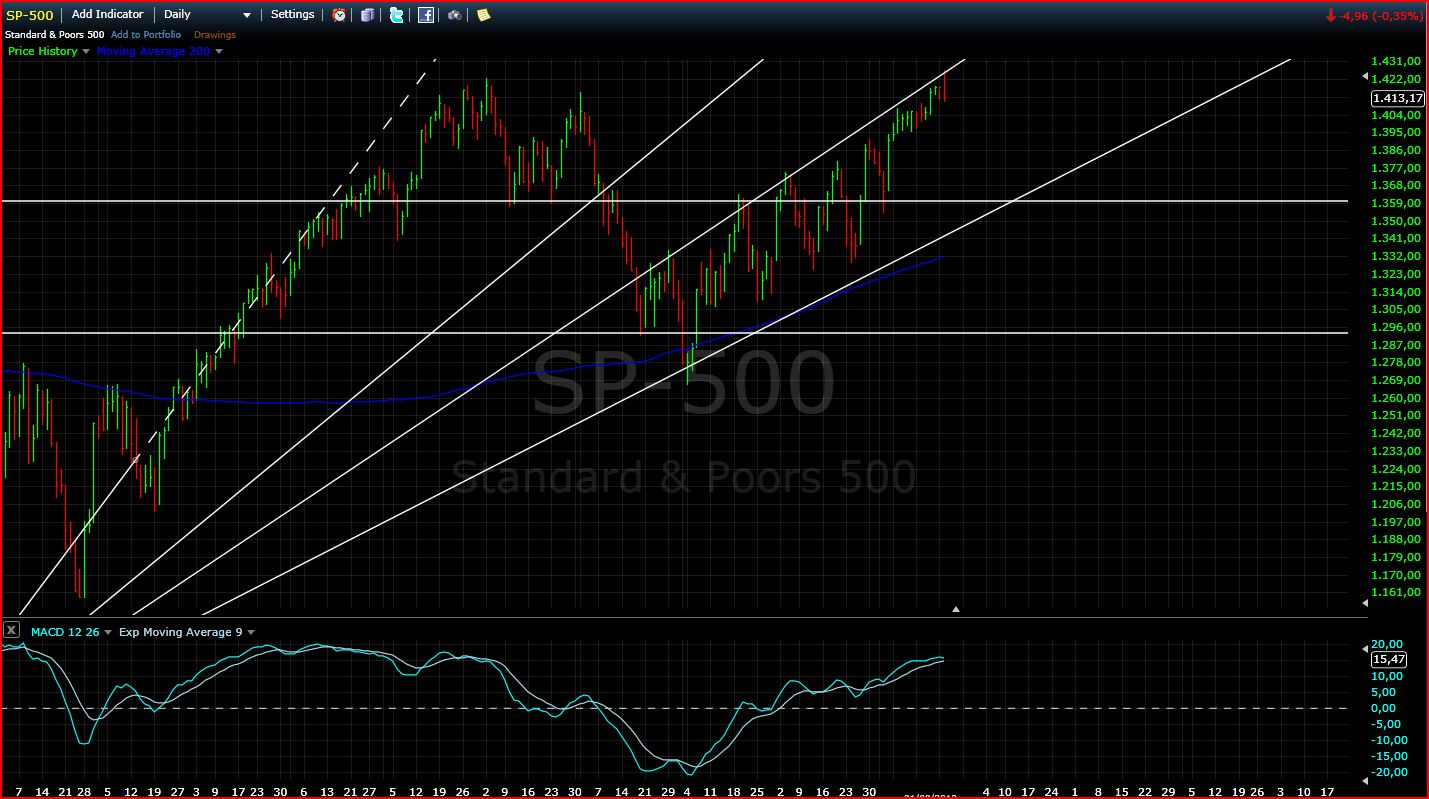This screenshot has width=1429, height=799.
Task: Open the yellow sticky note icon
Action: point(483,15)
